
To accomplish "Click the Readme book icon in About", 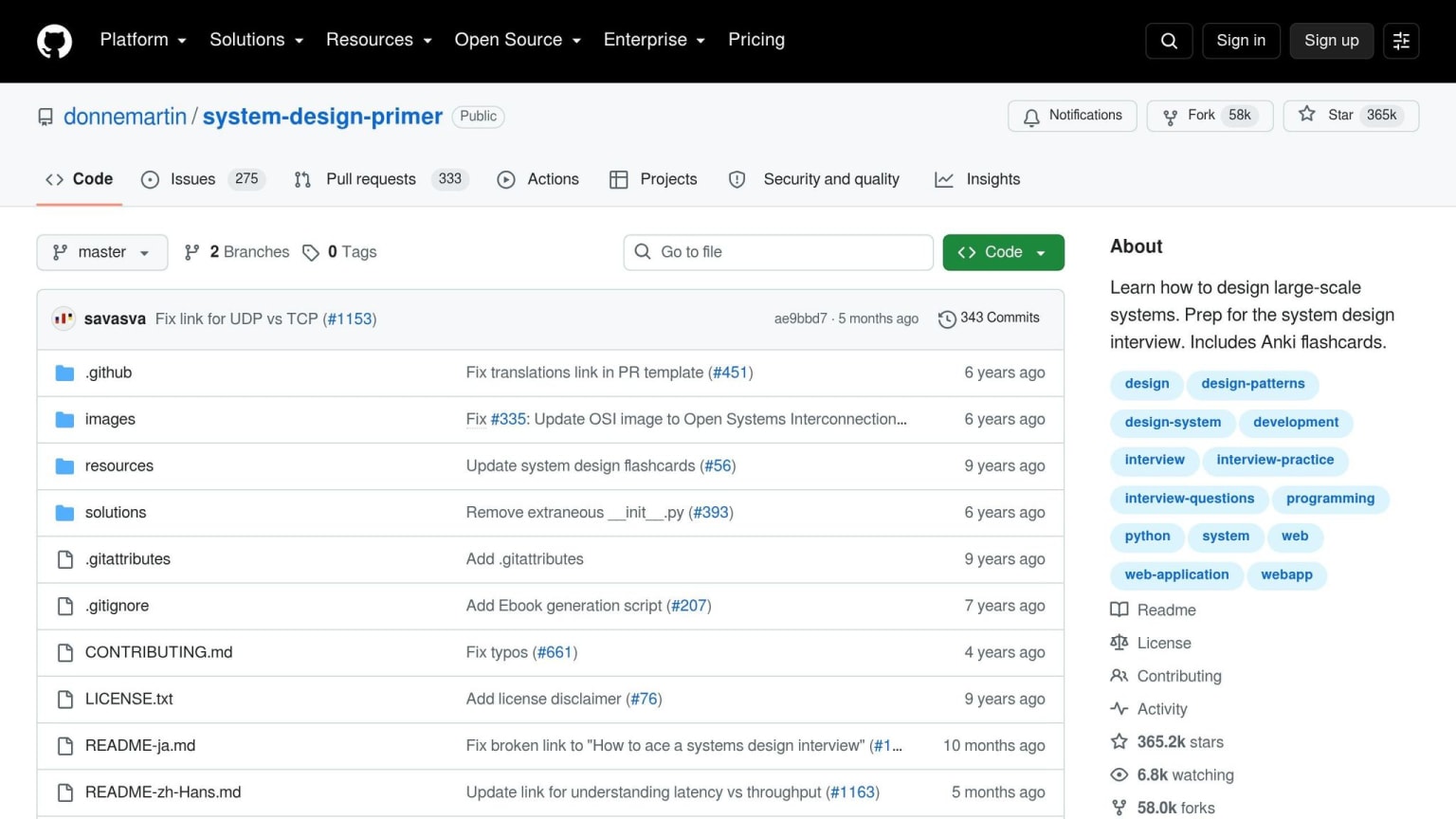I will (x=1119, y=610).
